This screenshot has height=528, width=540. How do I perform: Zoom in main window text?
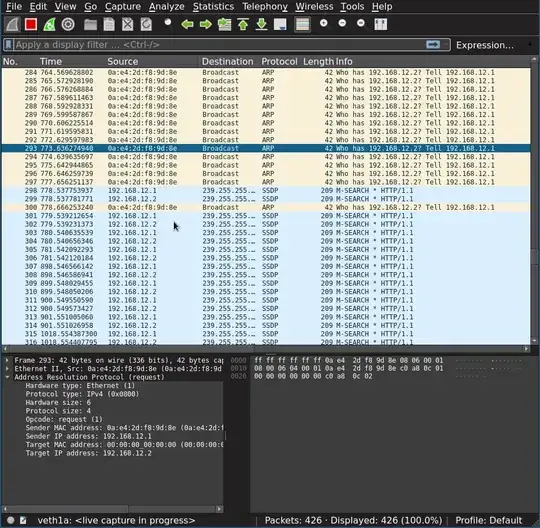(324, 23)
